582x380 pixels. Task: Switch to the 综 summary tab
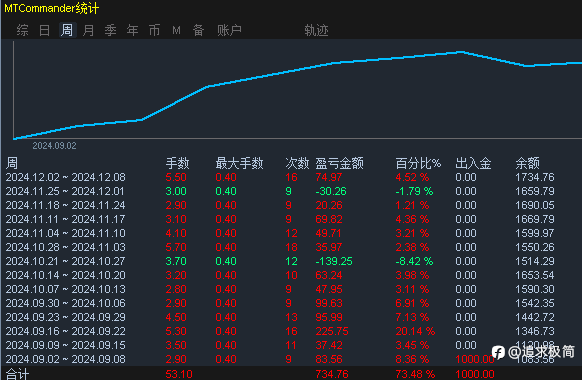22,30
